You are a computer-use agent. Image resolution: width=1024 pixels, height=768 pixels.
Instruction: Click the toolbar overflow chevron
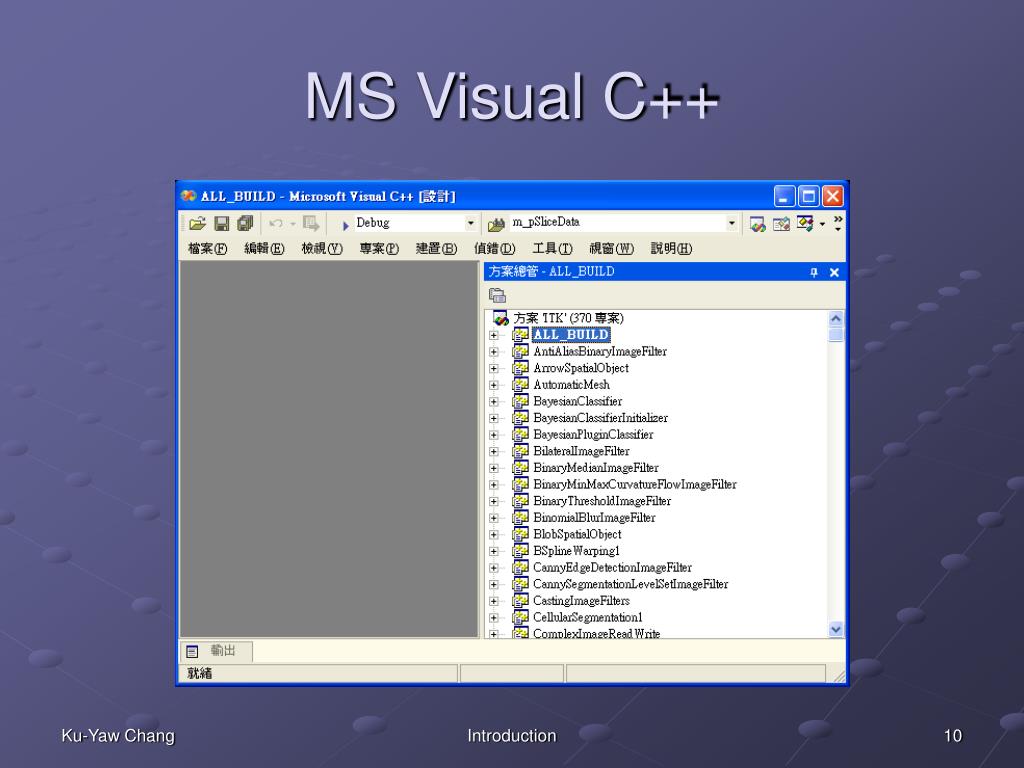839,223
